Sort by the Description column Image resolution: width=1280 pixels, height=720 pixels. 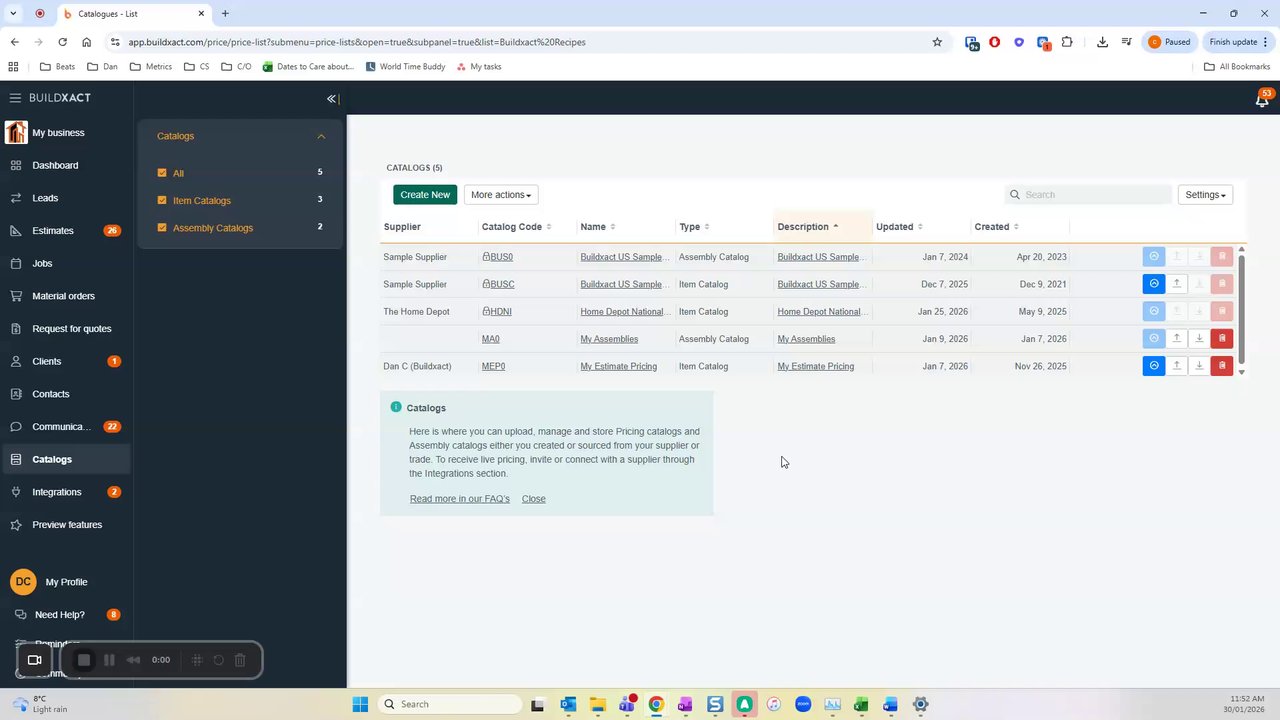(x=808, y=227)
